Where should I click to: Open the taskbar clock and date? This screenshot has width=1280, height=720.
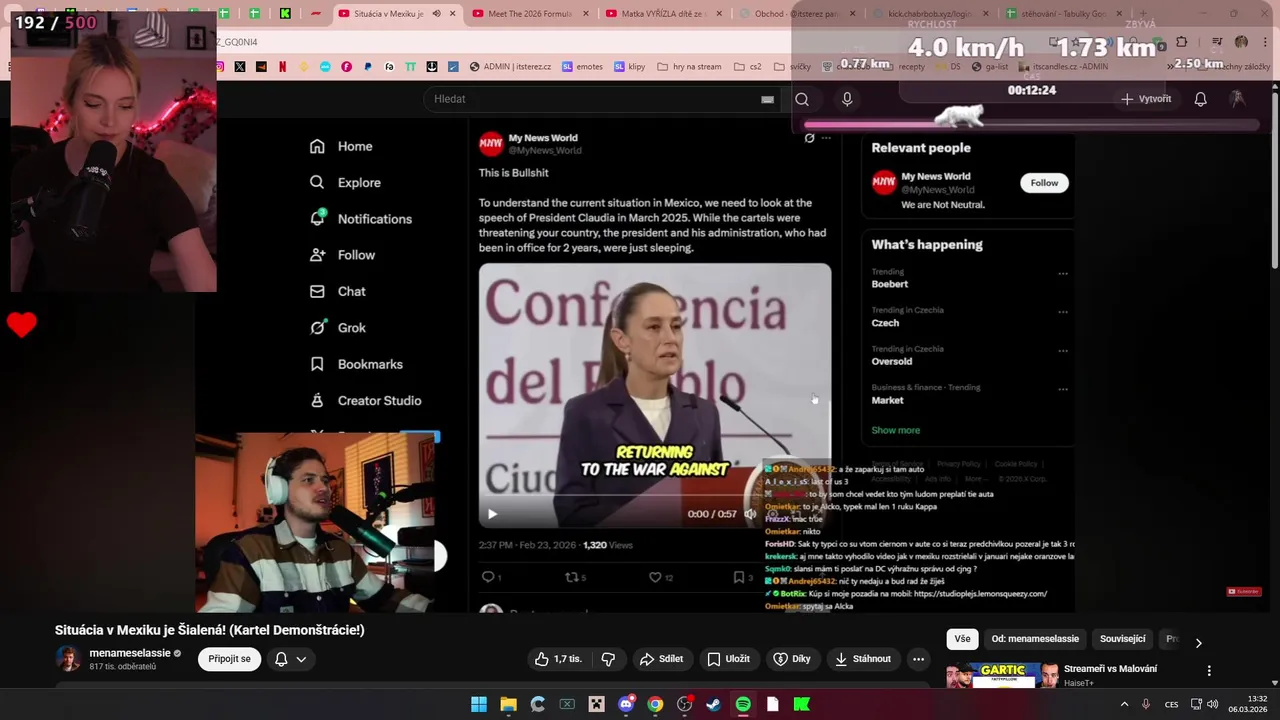click(1249, 704)
